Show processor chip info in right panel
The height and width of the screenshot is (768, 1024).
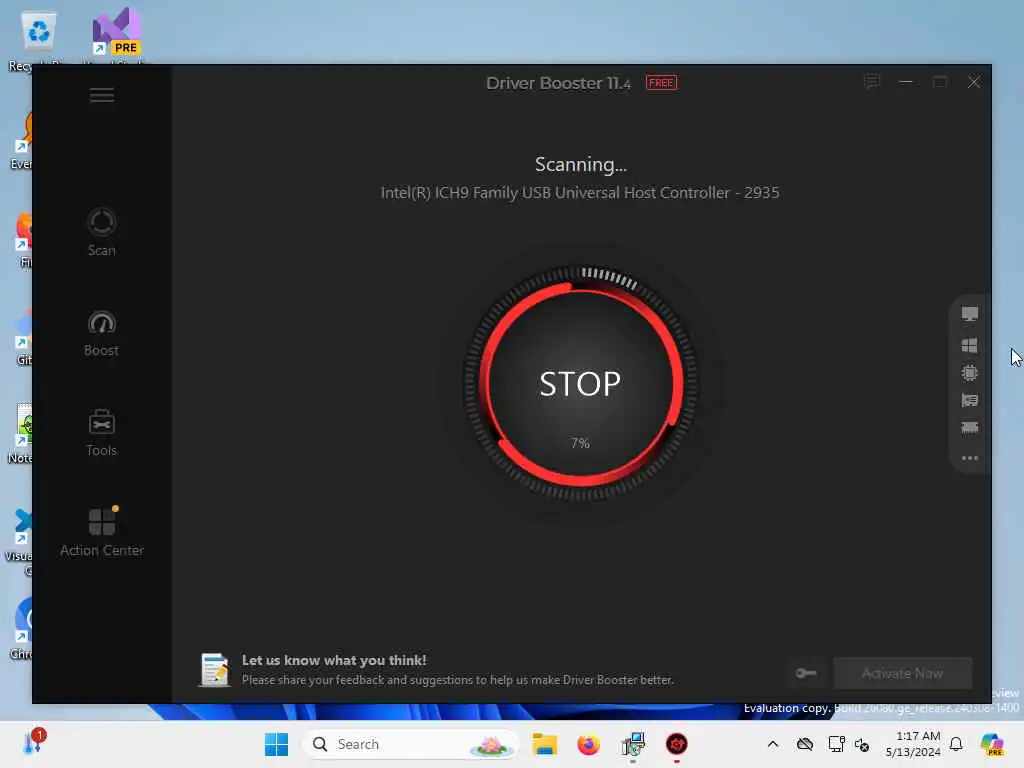(x=970, y=373)
